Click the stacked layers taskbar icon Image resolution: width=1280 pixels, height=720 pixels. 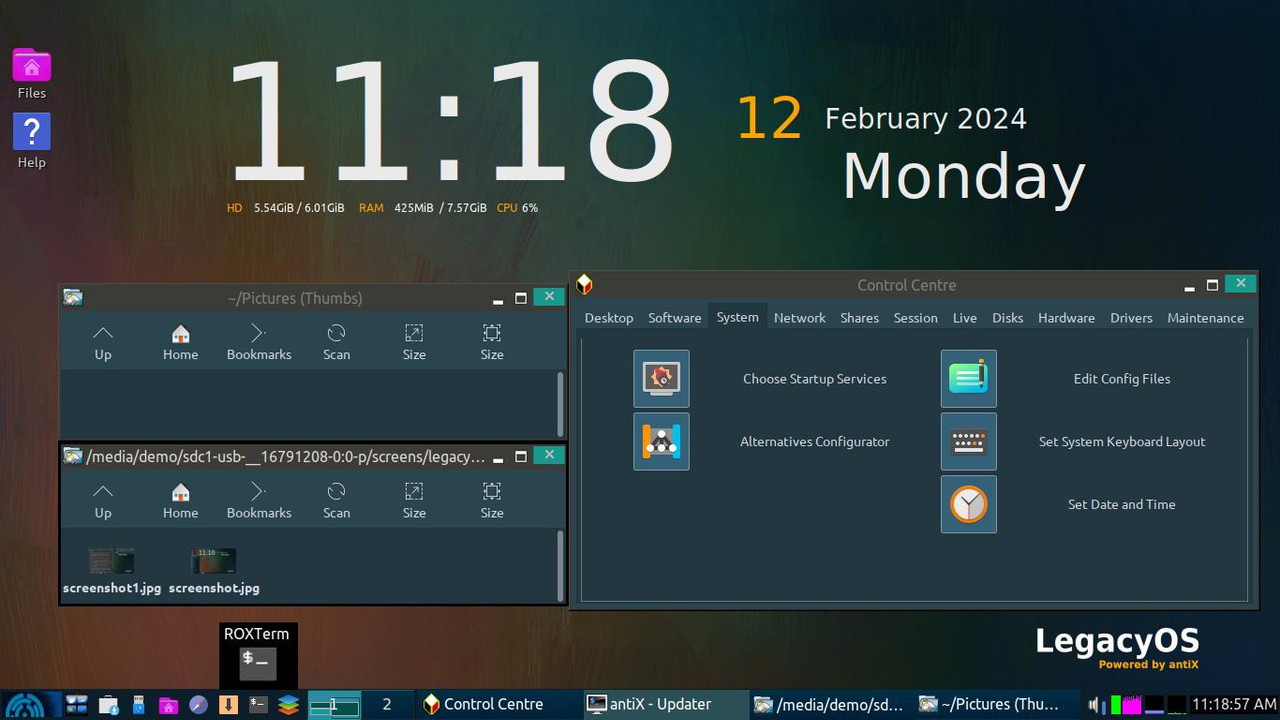(x=288, y=705)
